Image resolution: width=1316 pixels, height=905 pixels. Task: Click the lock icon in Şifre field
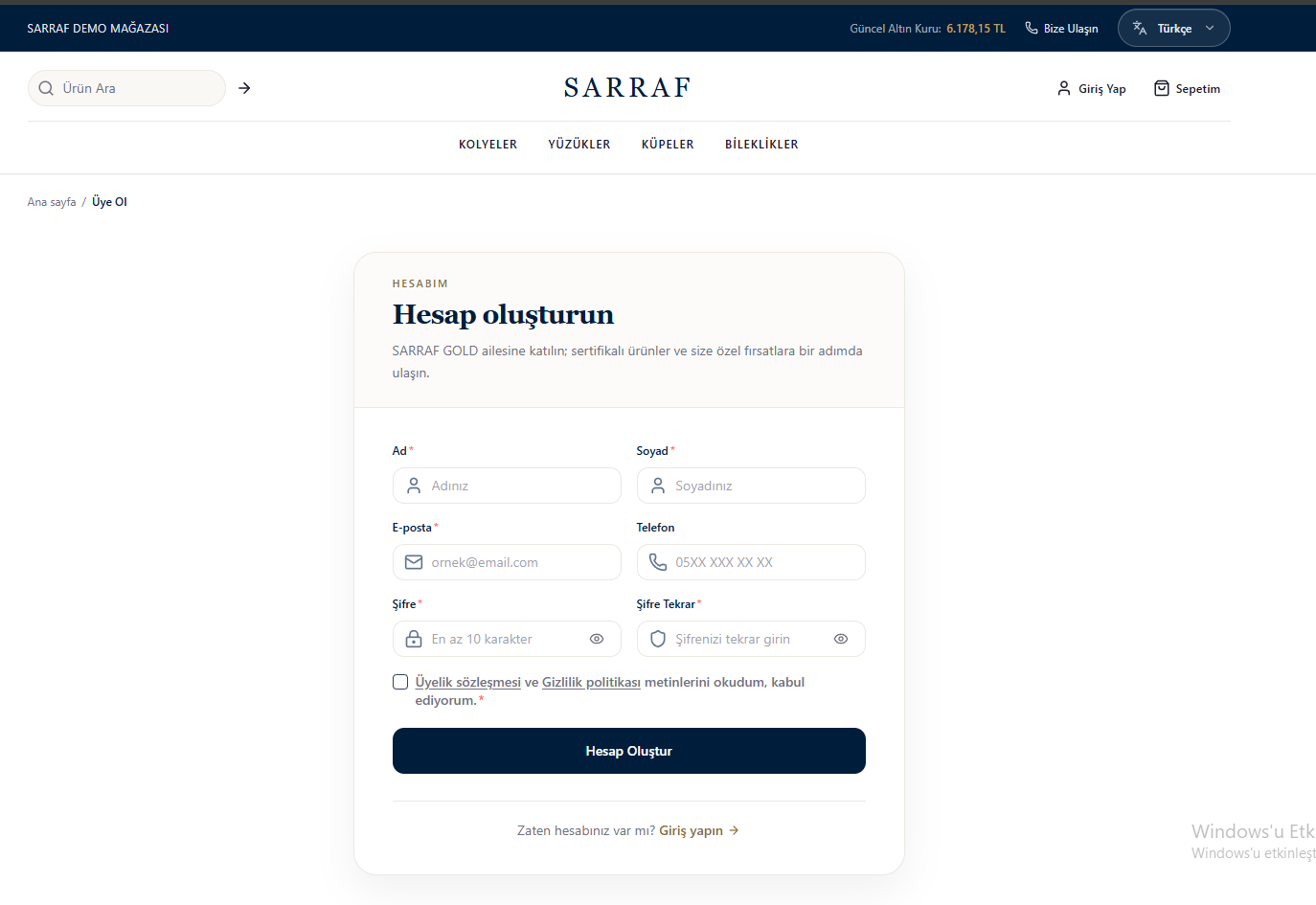click(414, 639)
